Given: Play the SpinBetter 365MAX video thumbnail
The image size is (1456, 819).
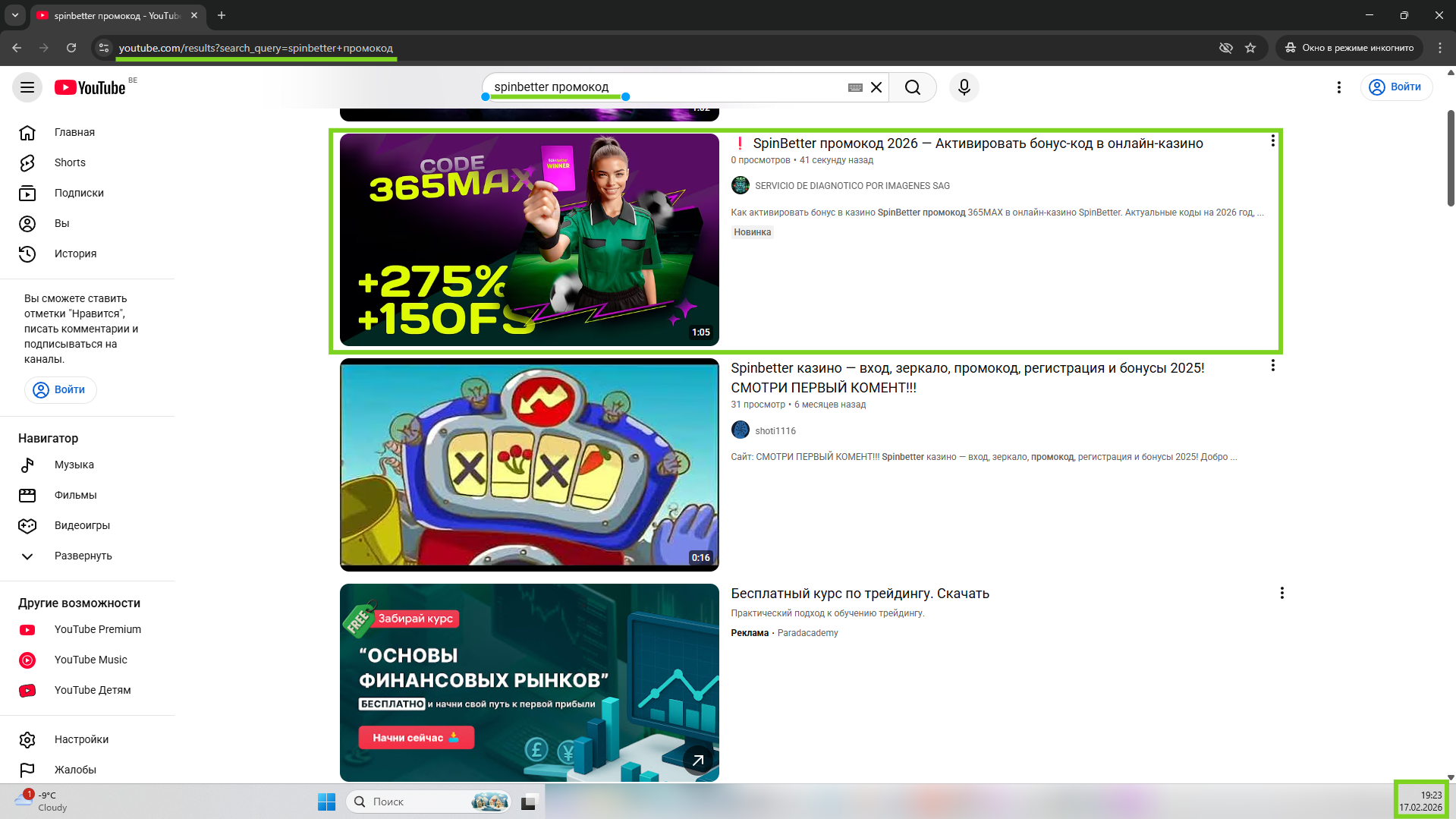Looking at the screenshot, I should [x=529, y=240].
